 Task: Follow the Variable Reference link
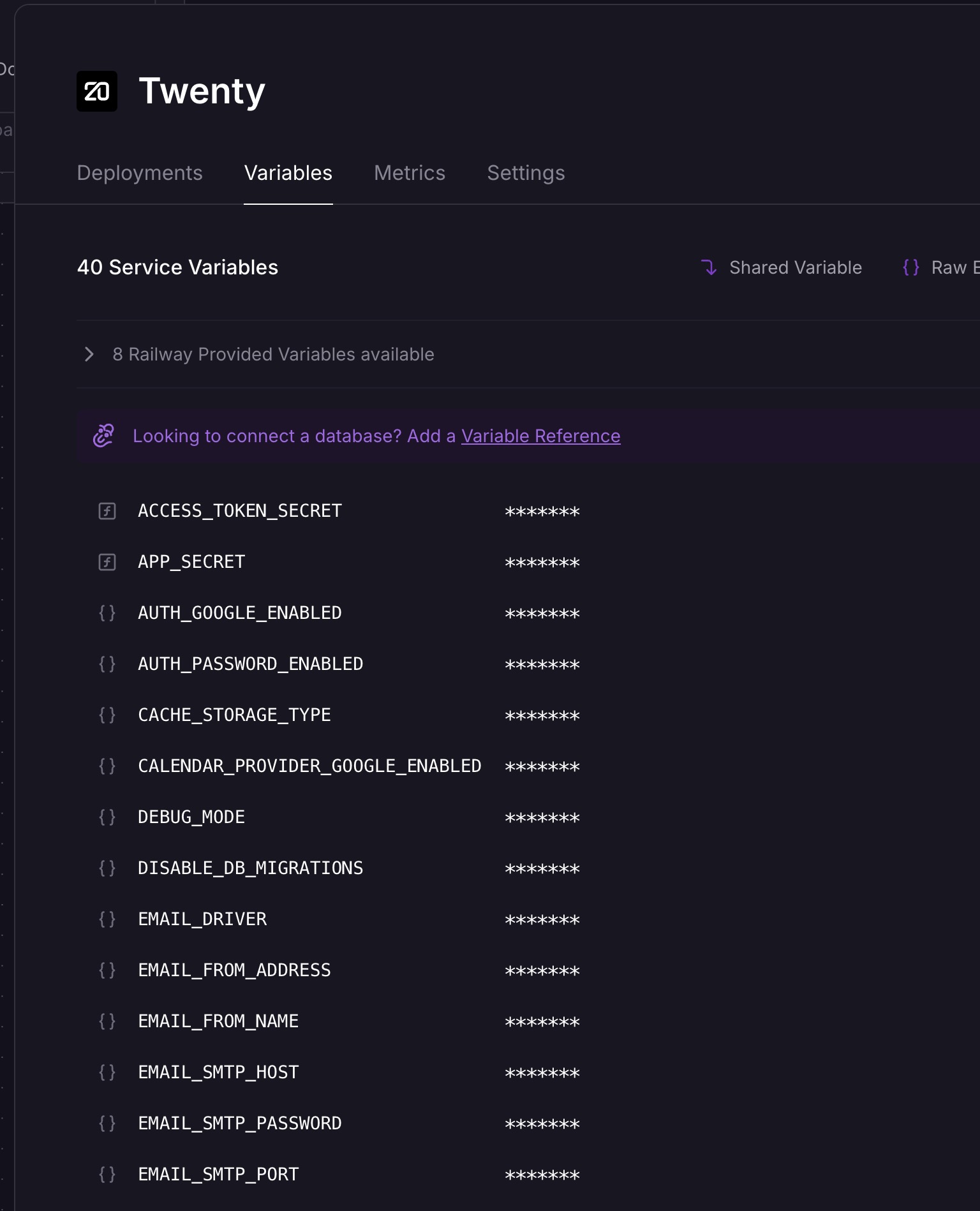click(x=541, y=436)
